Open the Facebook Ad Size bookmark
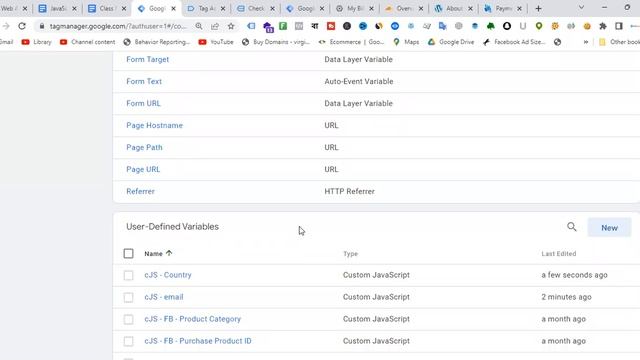The image size is (640, 360). click(x=514, y=42)
